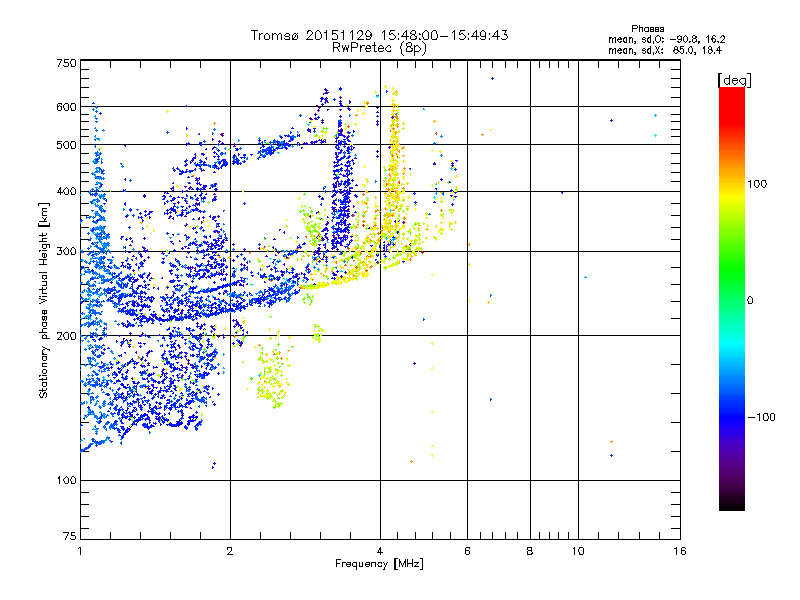Click the y-axis "100" tick label

(x=66, y=480)
